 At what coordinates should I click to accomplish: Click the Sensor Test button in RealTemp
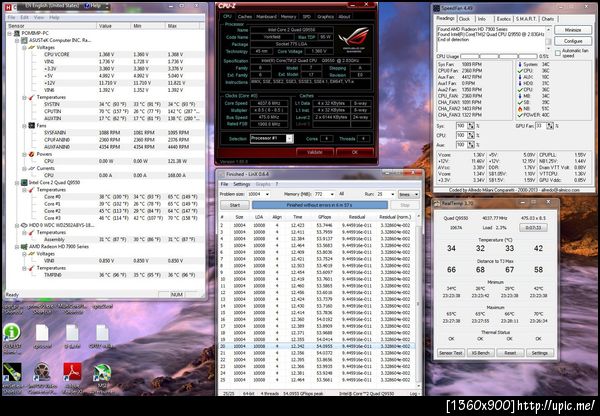(451, 353)
